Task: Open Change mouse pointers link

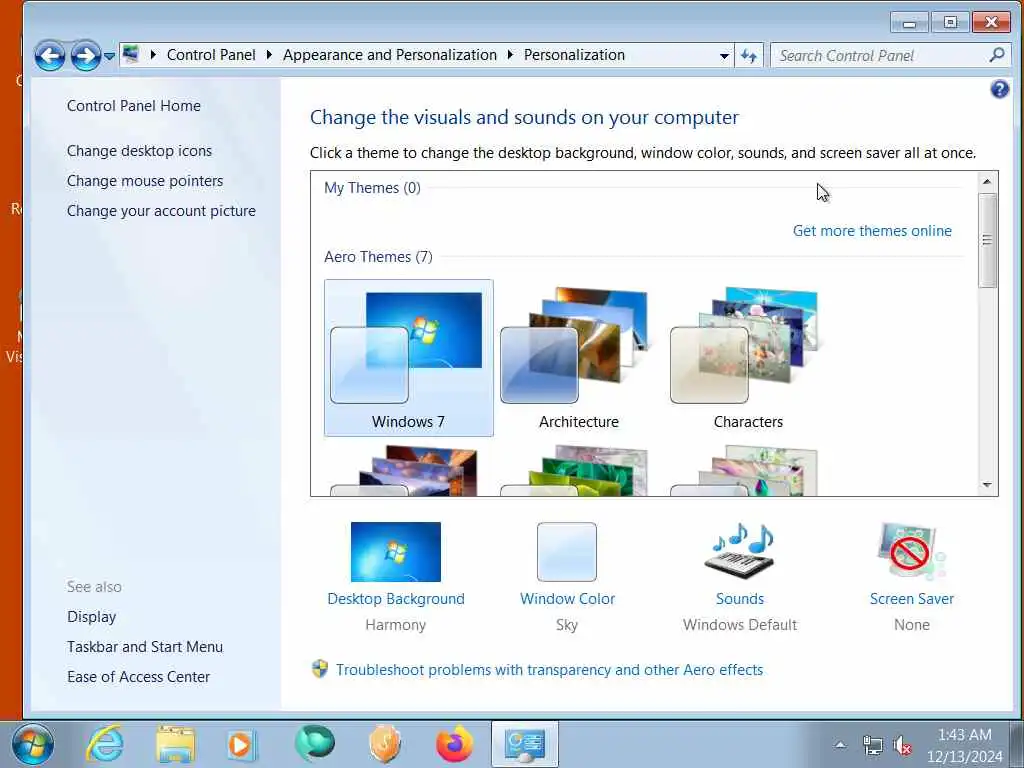Action: click(145, 181)
